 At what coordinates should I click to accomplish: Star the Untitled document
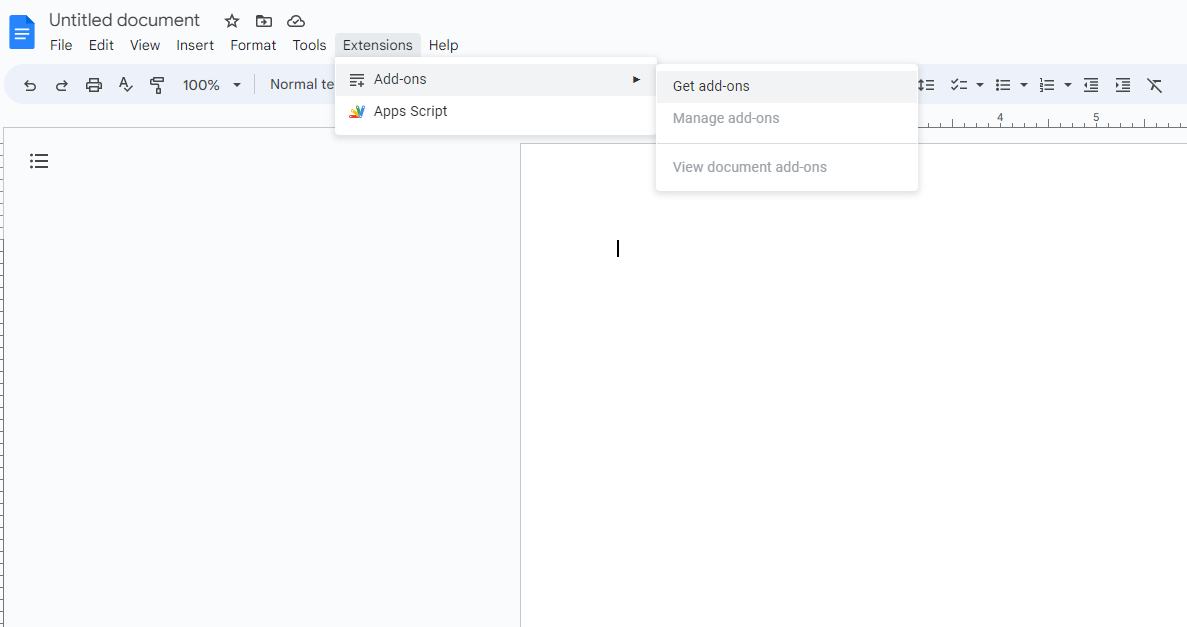point(231,20)
